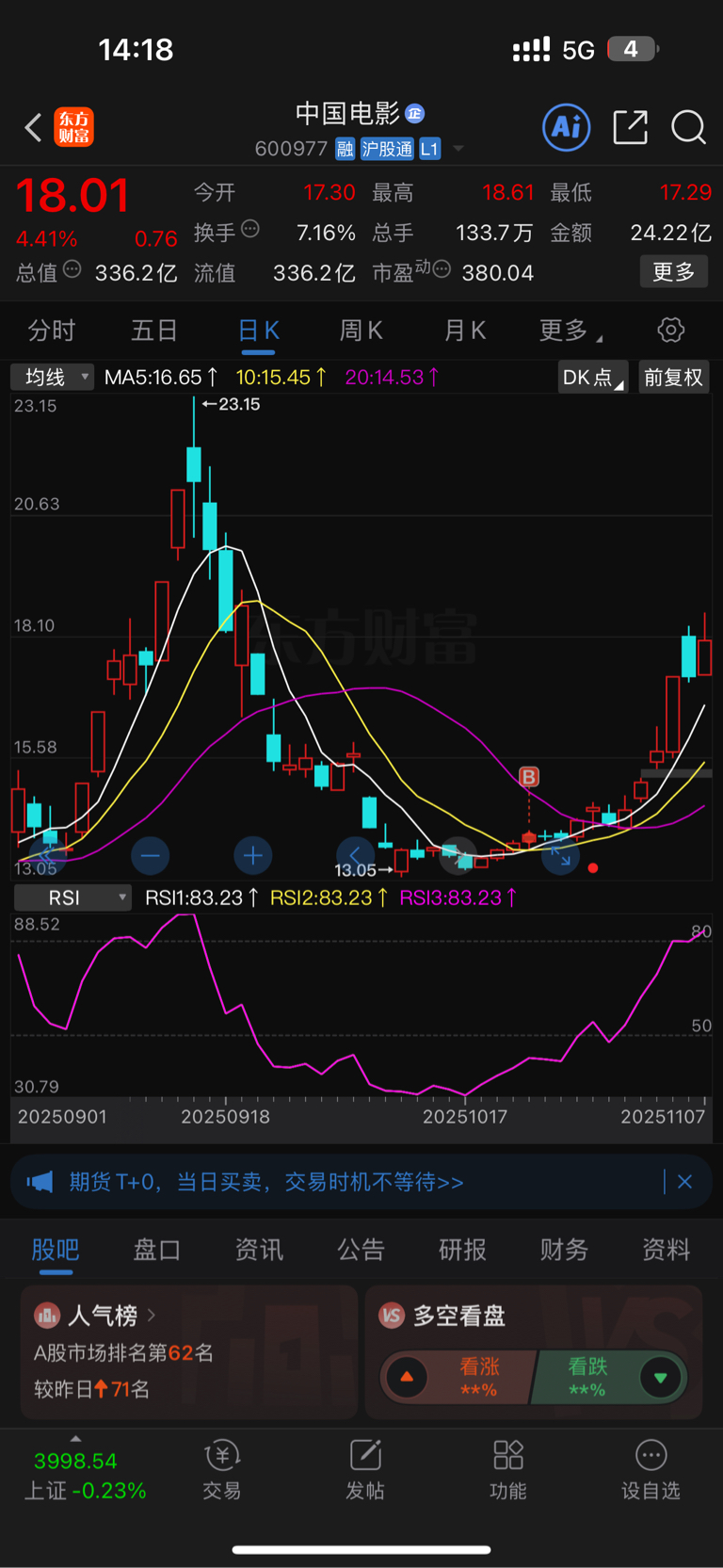Open the Ai assistant icon
Image resolution: width=723 pixels, height=1568 pixels.
click(567, 127)
